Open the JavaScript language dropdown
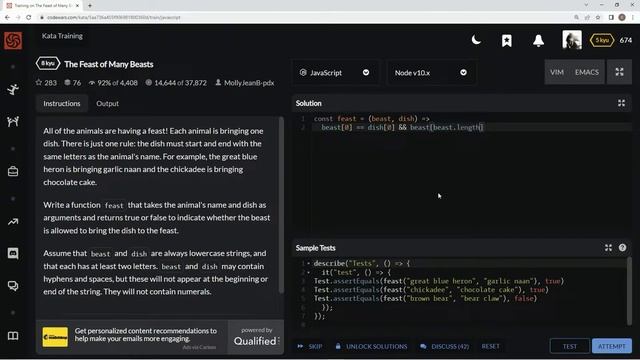The width and height of the screenshot is (640, 360). coord(335,73)
